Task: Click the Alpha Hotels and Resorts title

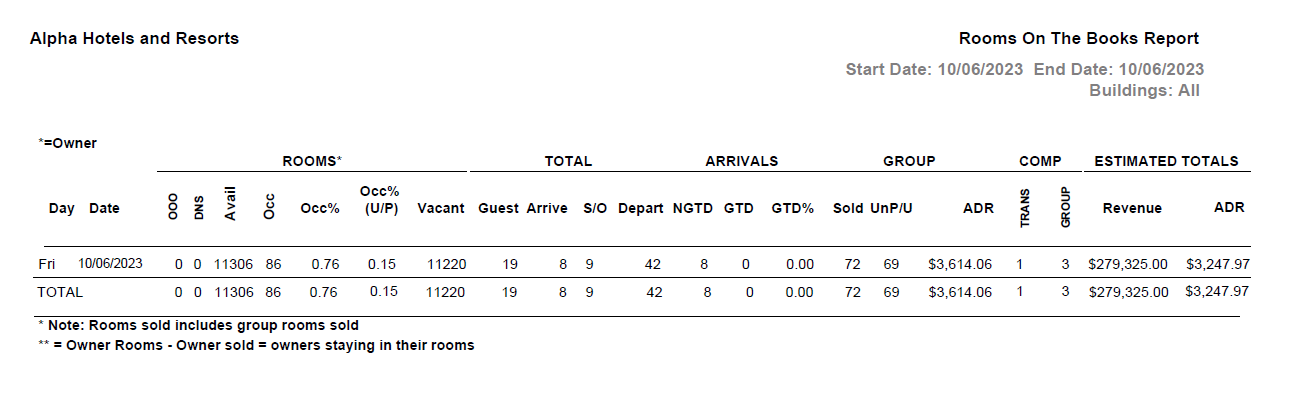Action: coord(134,39)
